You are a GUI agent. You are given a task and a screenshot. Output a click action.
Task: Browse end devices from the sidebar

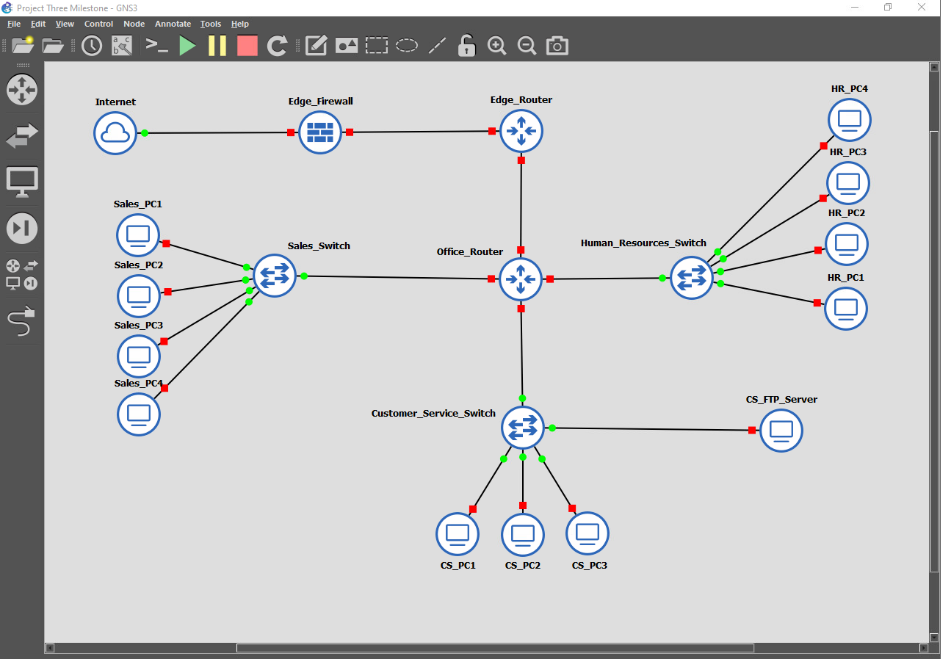point(22,181)
